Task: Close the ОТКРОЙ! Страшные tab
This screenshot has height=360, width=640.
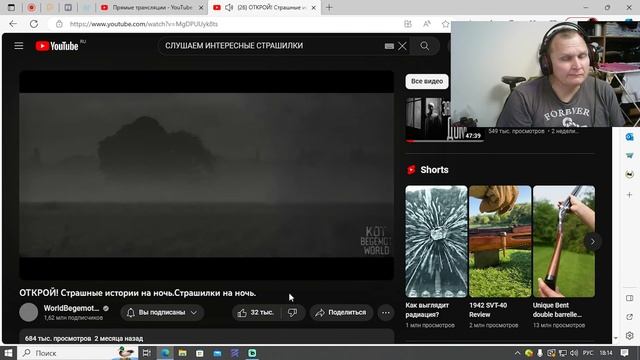Action: [313, 8]
